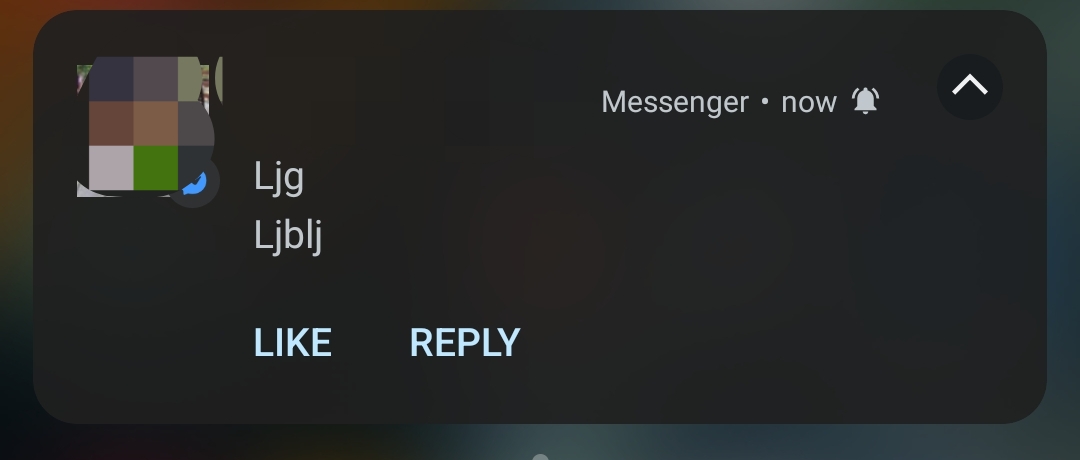
Task: Open the conversation from sender name Ljg
Action: pos(279,177)
